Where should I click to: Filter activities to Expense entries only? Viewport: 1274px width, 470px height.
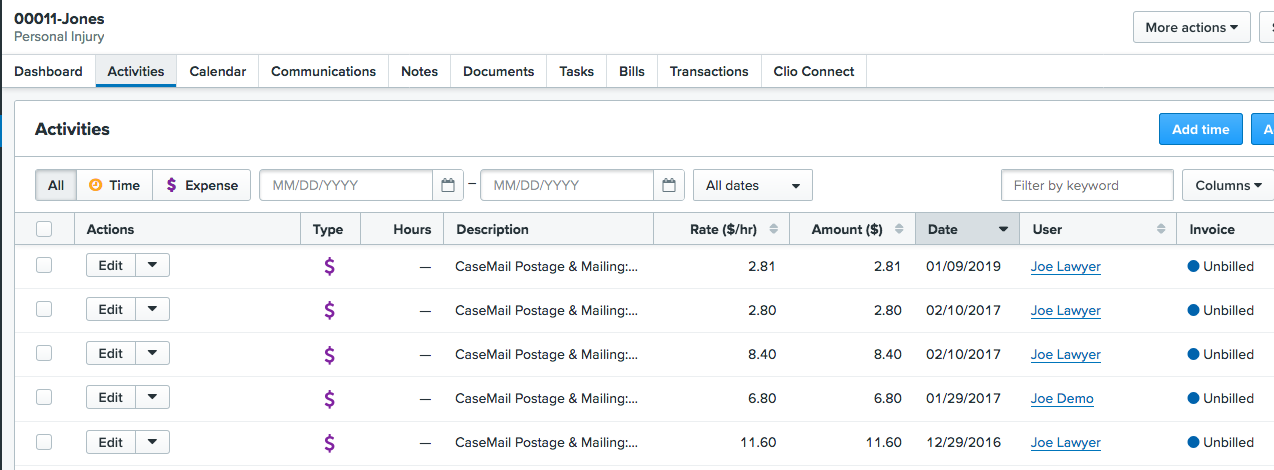202,185
